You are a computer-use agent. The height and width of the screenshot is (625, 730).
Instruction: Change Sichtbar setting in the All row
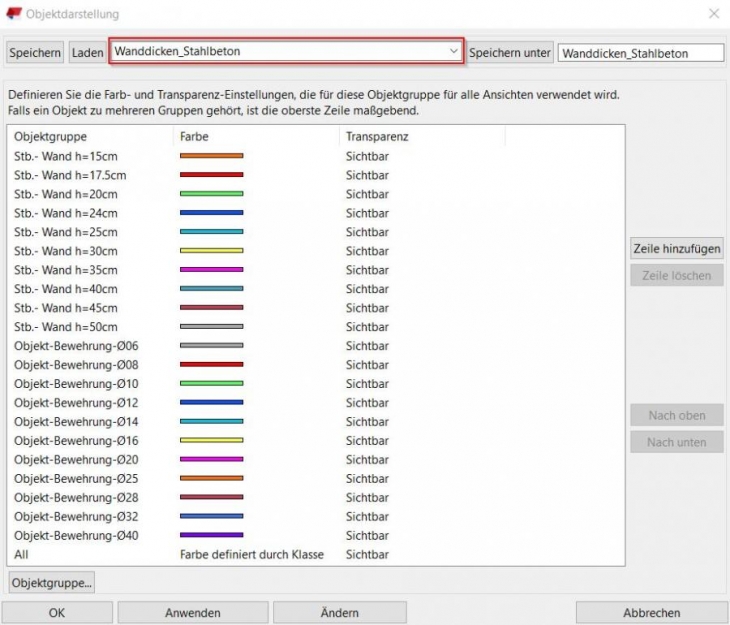click(x=367, y=554)
